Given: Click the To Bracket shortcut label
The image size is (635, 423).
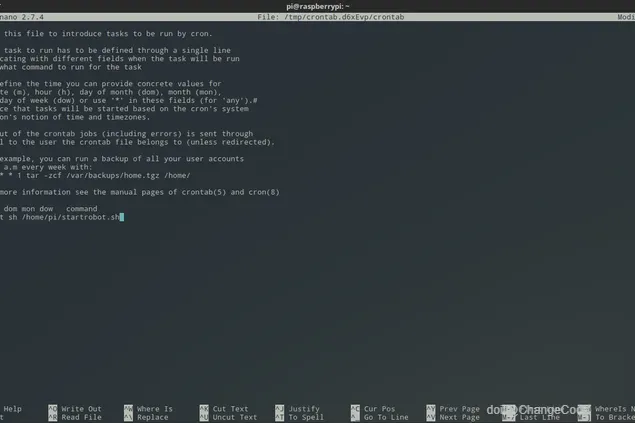Looking at the screenshot, I should [615, 417].
